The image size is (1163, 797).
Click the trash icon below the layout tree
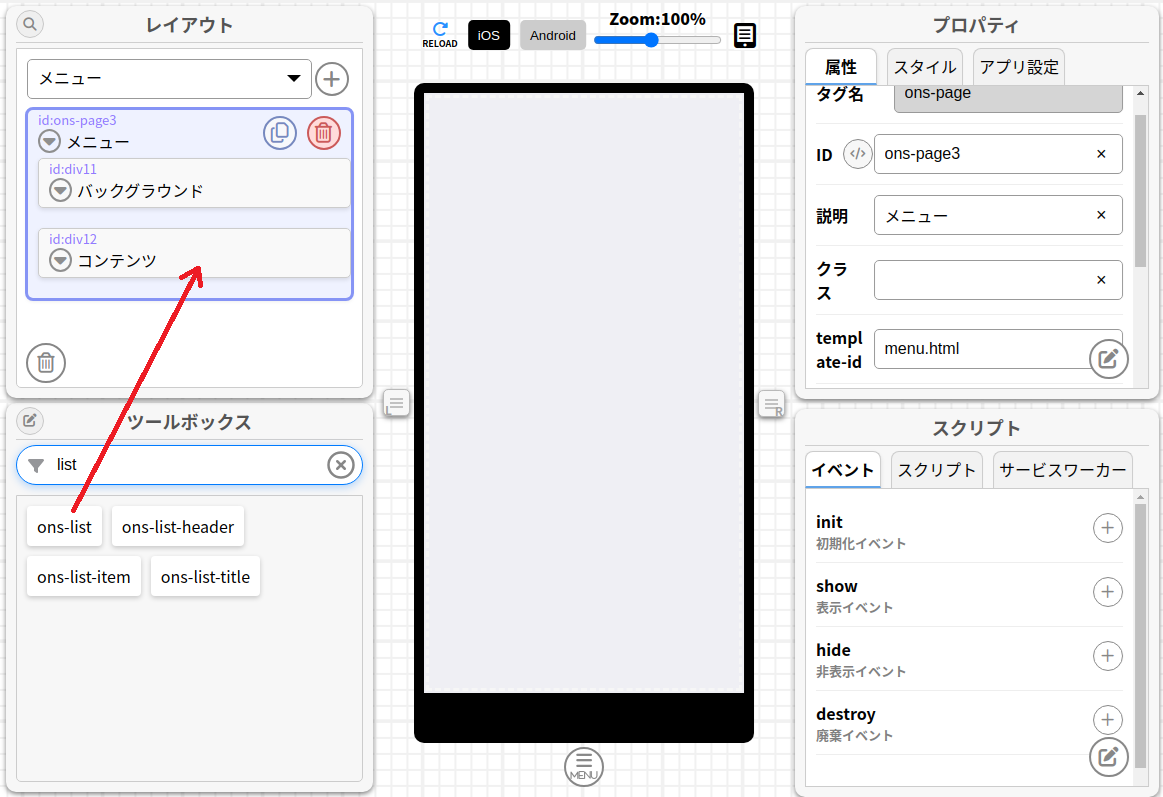click(x=45, y=363)
